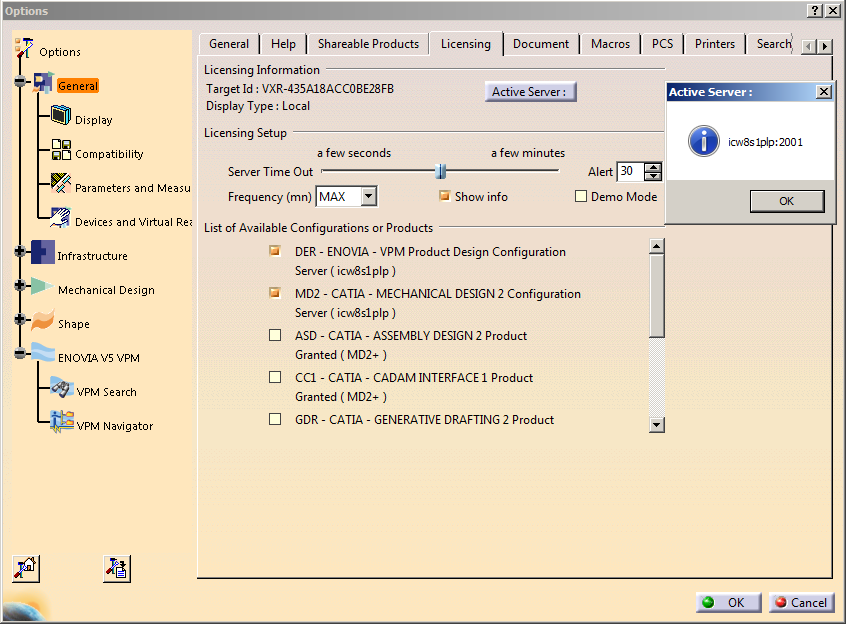Viewport: 846px width, 624px height.
Task: Click the VPM Navigator icon
Action: click(61, 424)
